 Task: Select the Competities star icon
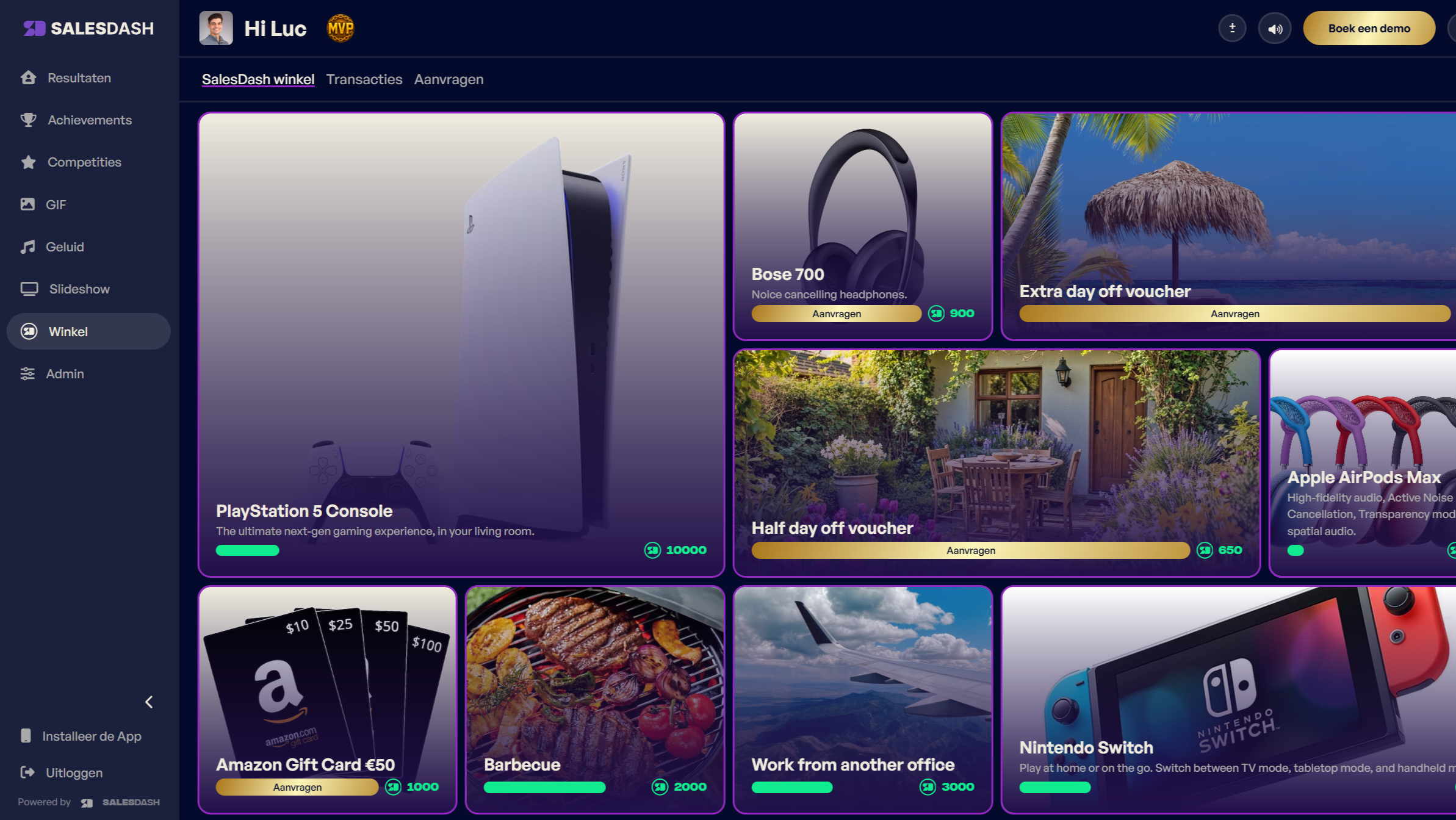point(28,162)
